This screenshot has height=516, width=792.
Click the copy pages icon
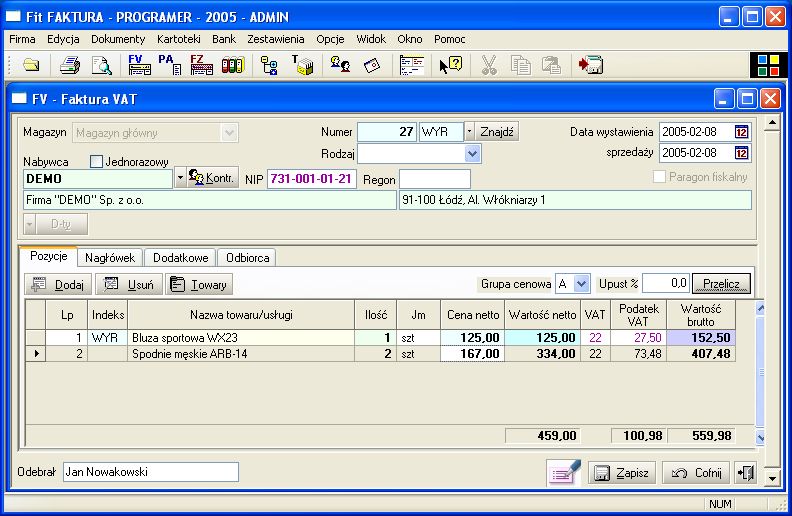(520, 65)
